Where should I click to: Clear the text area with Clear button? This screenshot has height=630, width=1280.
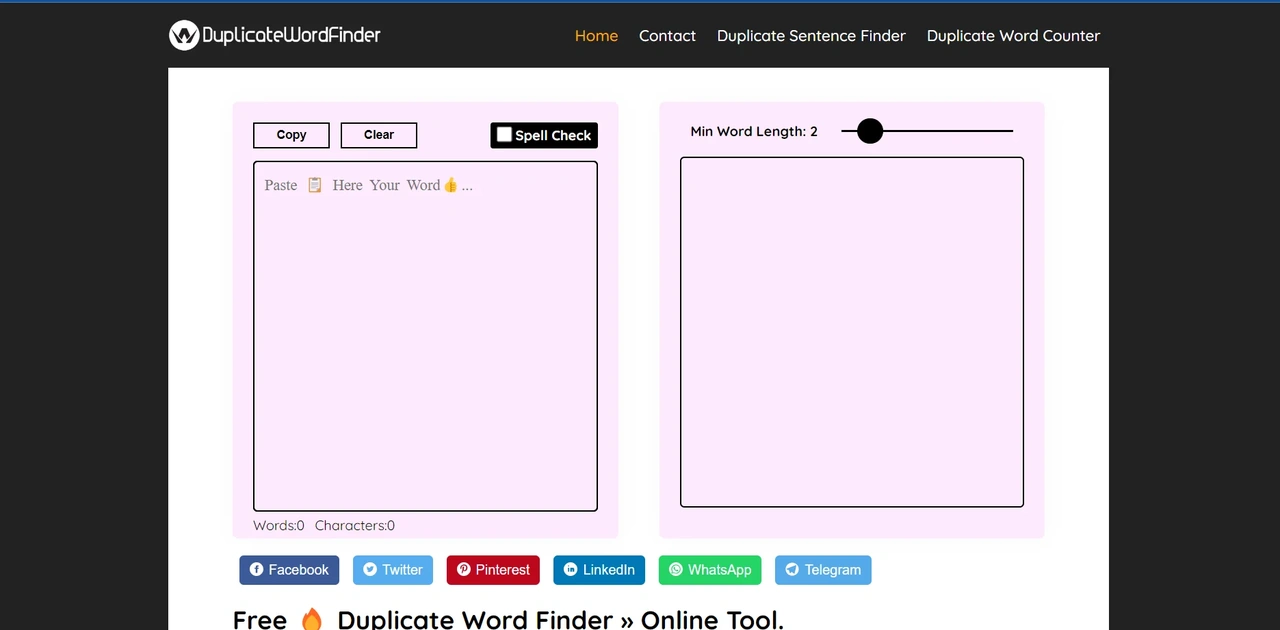coord(378,135)
